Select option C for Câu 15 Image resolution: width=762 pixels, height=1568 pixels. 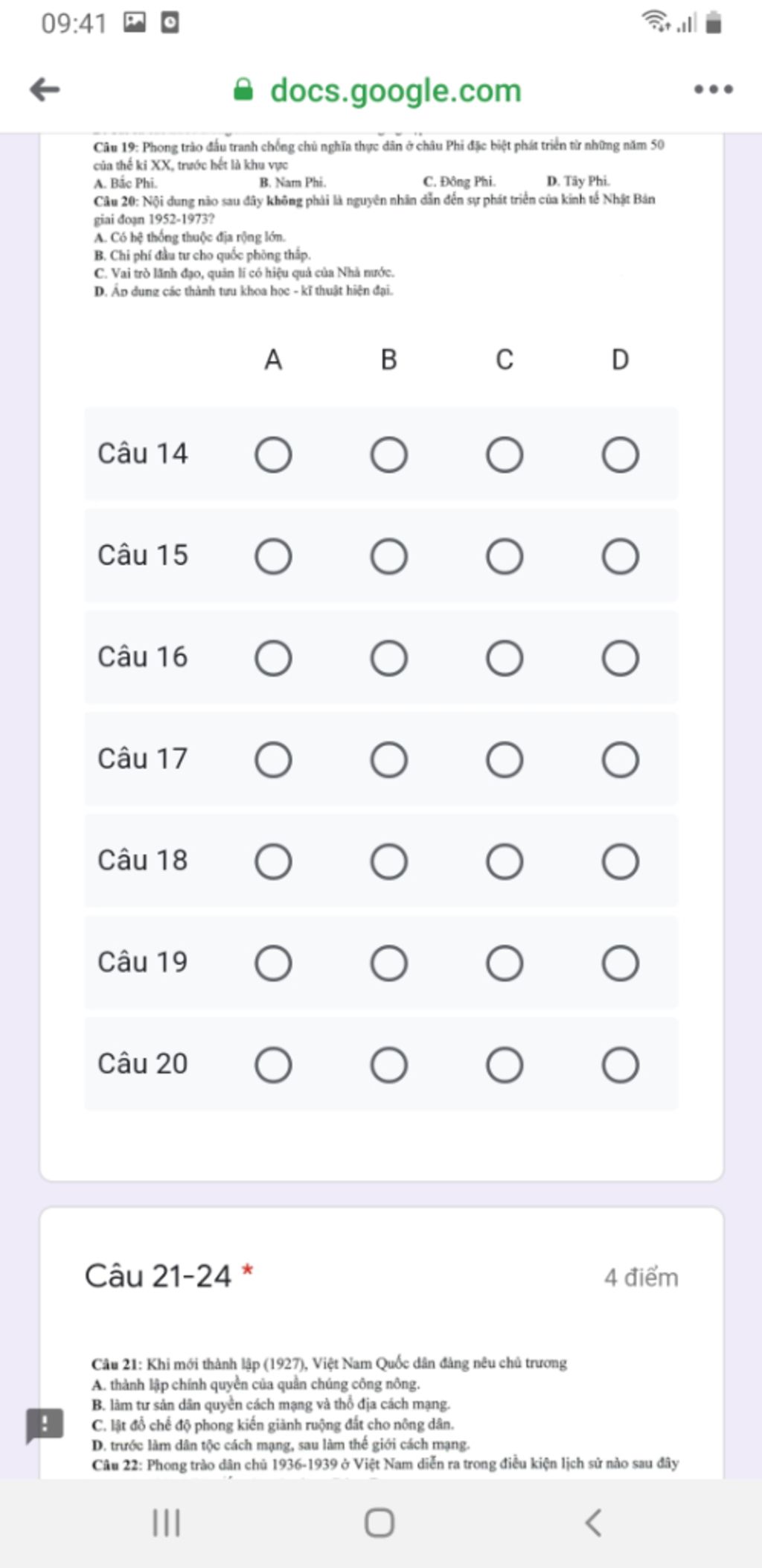[505, 557]
